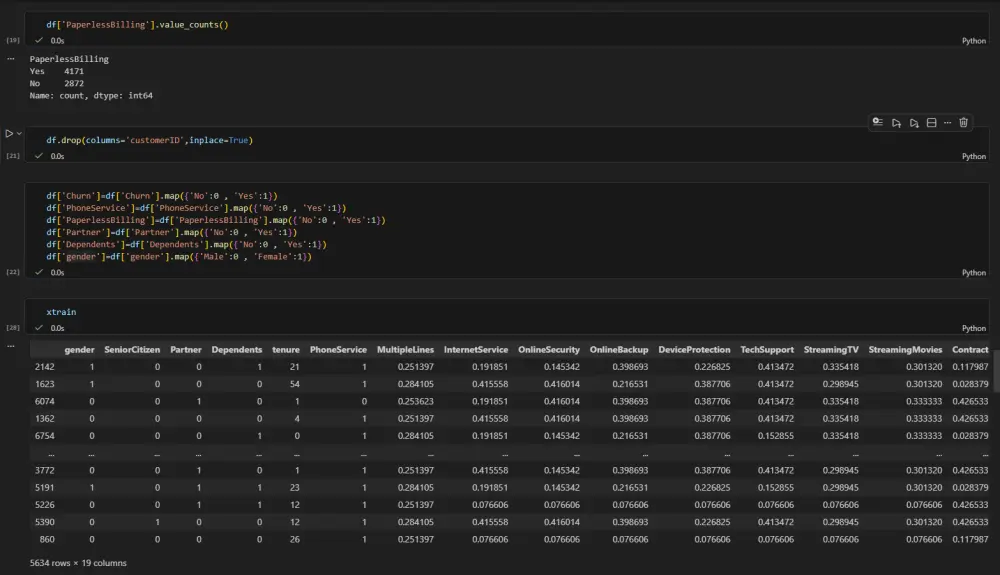This screenshot has width=1000, height=575.
Task: Click the TechSupport column header
Action: click(767, 349)
